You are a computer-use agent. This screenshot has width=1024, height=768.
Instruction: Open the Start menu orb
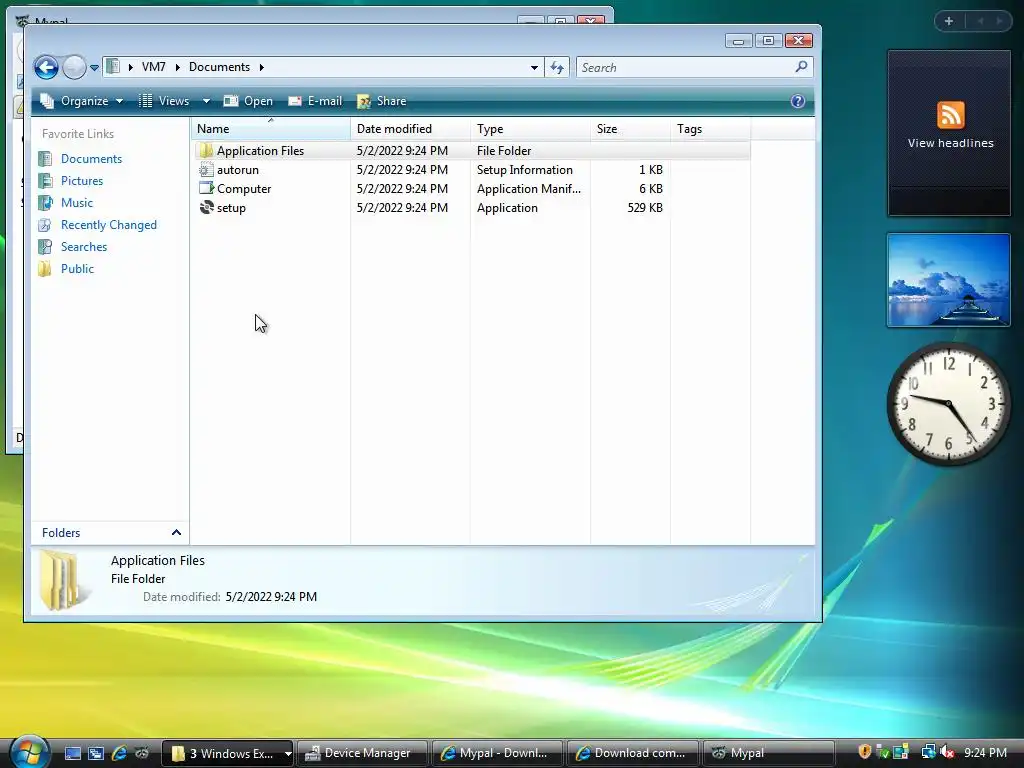(28, 751)
